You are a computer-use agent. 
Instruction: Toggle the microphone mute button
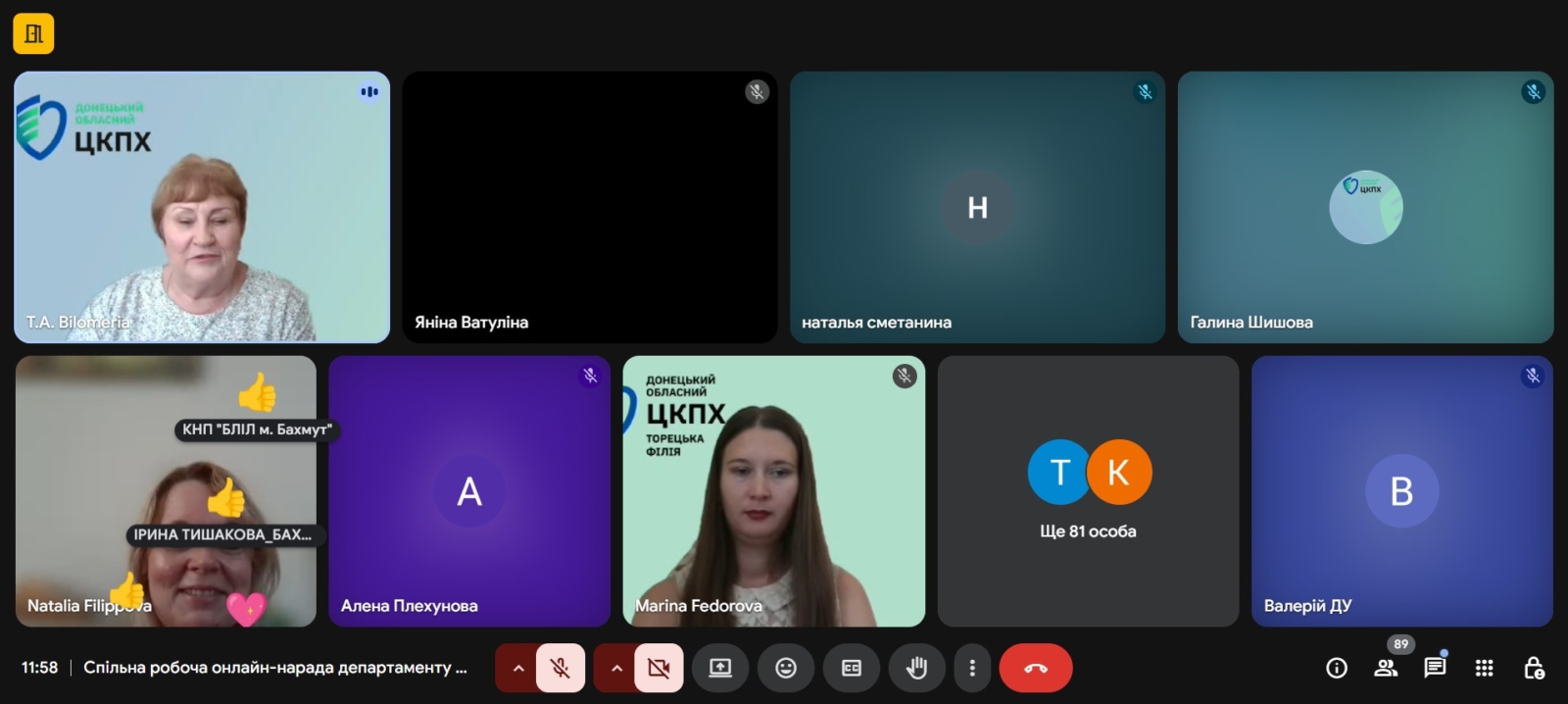coord(561,668)
